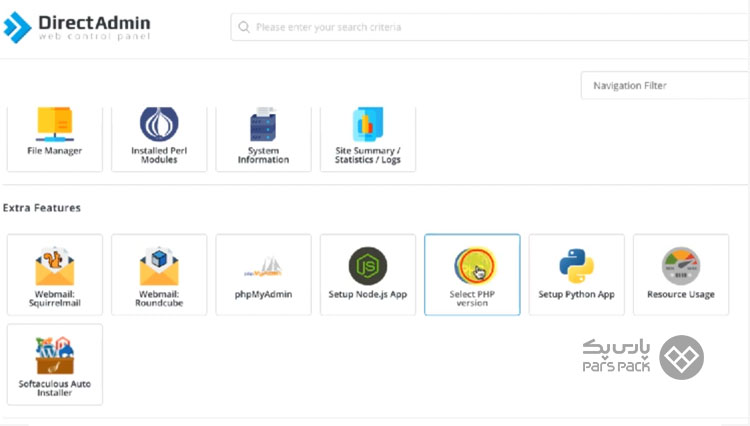Open phpMyAdmin
750x426 pixels.
[x=264, y=274]
